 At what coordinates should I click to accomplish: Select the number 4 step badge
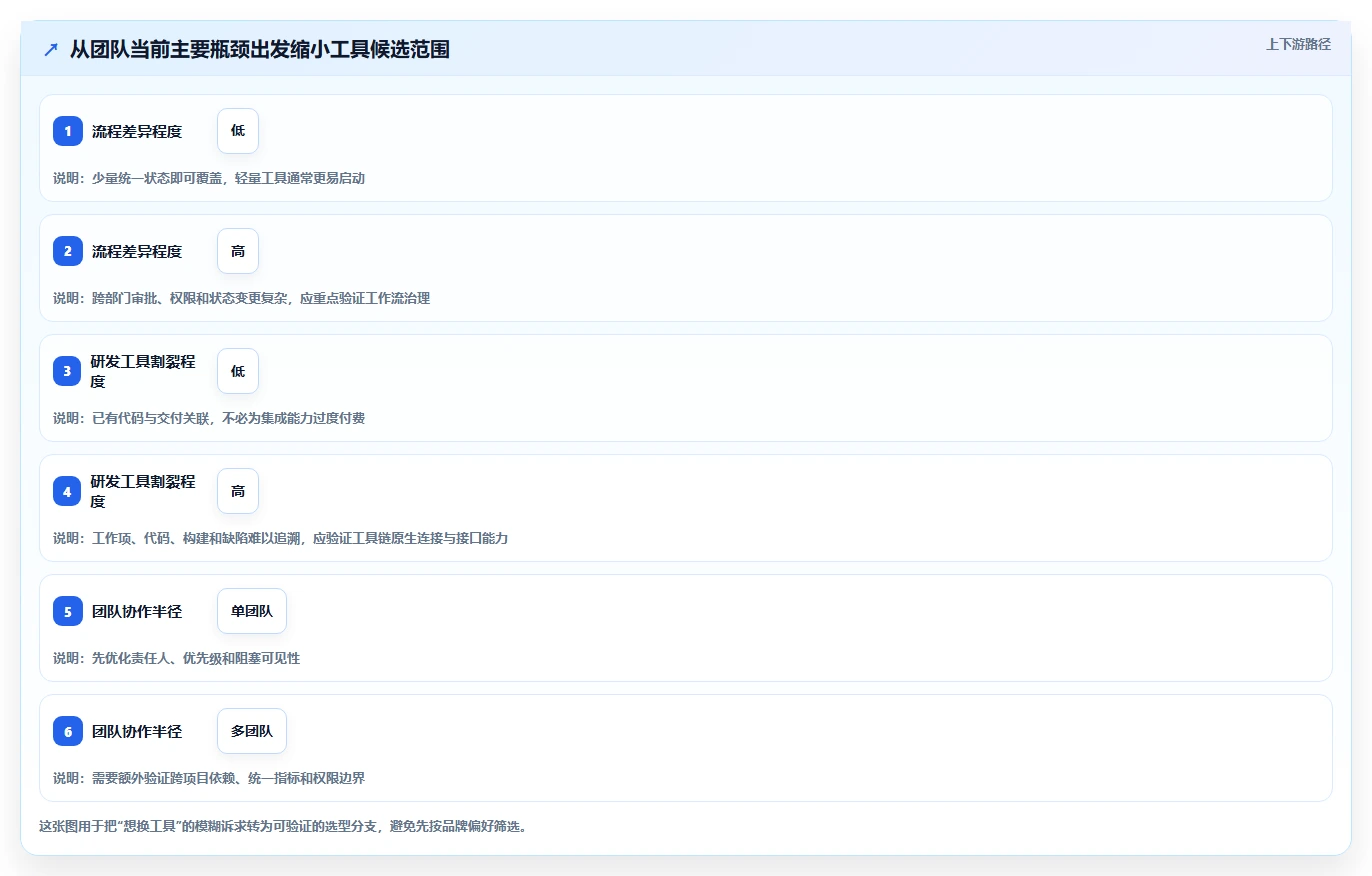[x=68, y=491]
